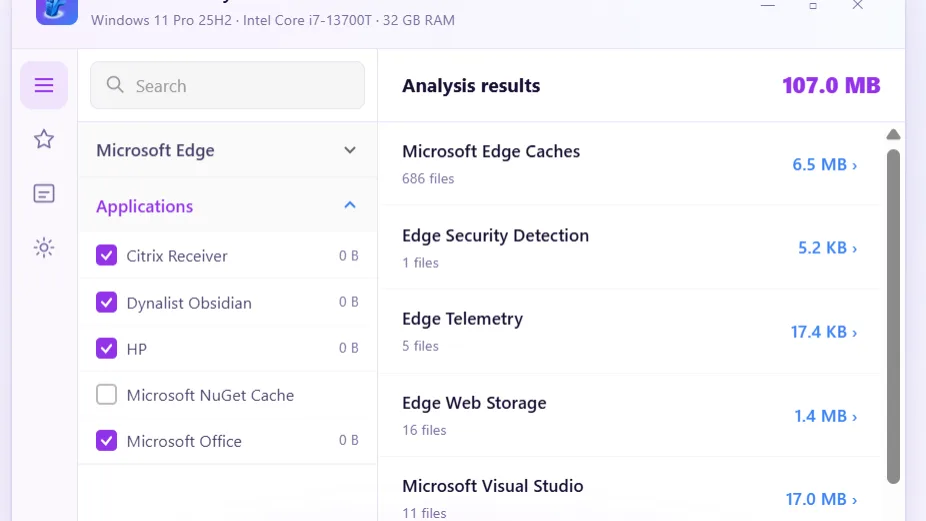Click the scrollbar up arrow
This screenshot has height=521, width=926.
[x=893, y=135]
